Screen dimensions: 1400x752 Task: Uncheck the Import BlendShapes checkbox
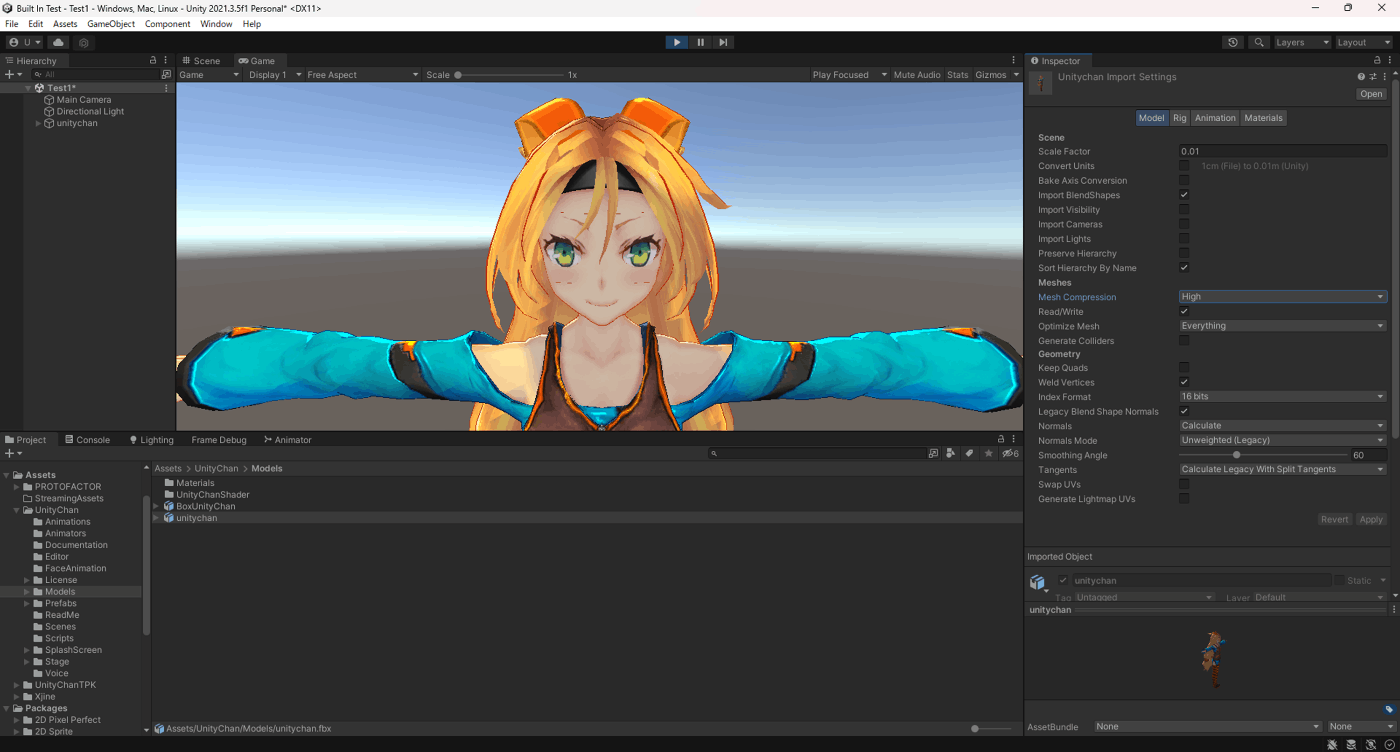pos(1184,195)
